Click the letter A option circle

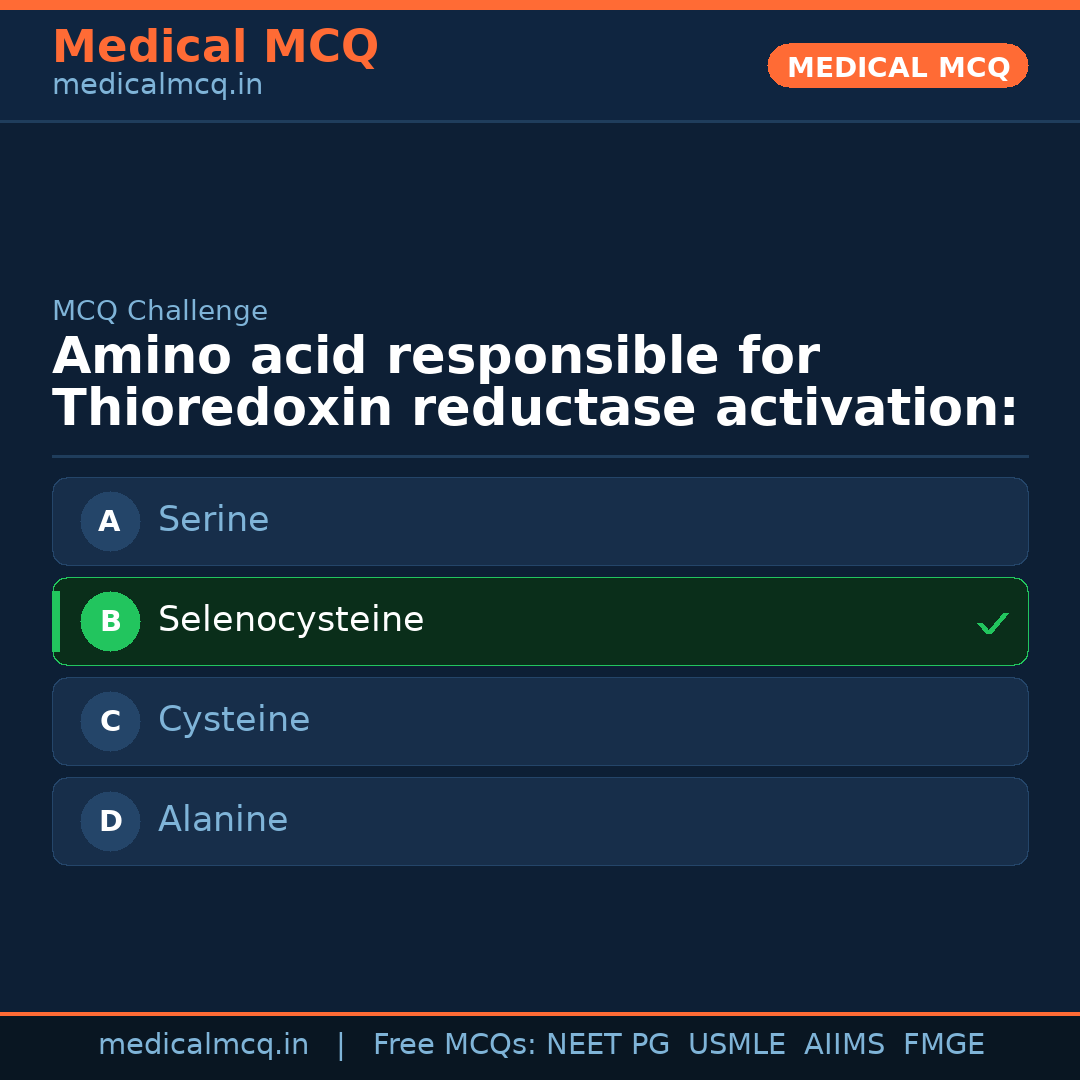click(x=110, y=521)
